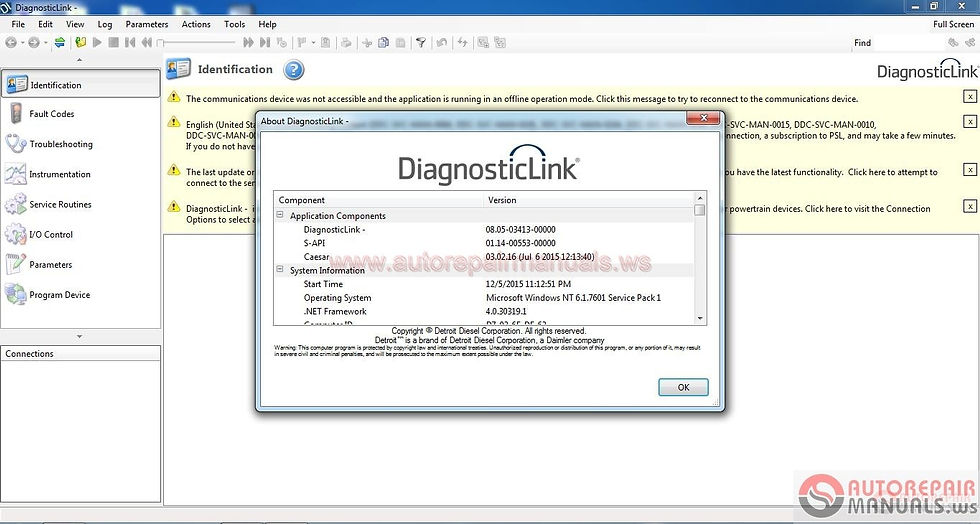Open the Fault Codes panel
This screenshot has height=524, width=980.
81,114
